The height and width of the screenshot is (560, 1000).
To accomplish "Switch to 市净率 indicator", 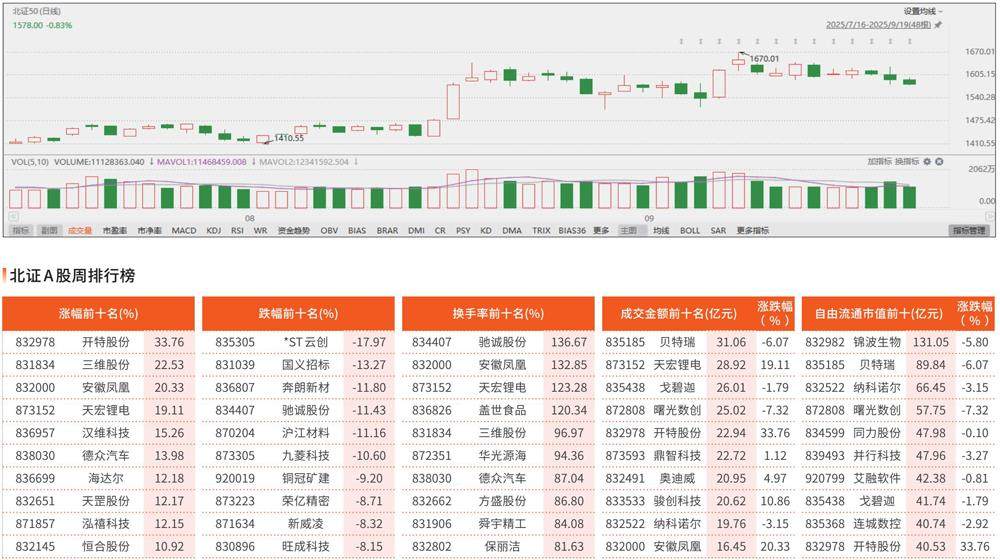I will (x=149, y=230).
